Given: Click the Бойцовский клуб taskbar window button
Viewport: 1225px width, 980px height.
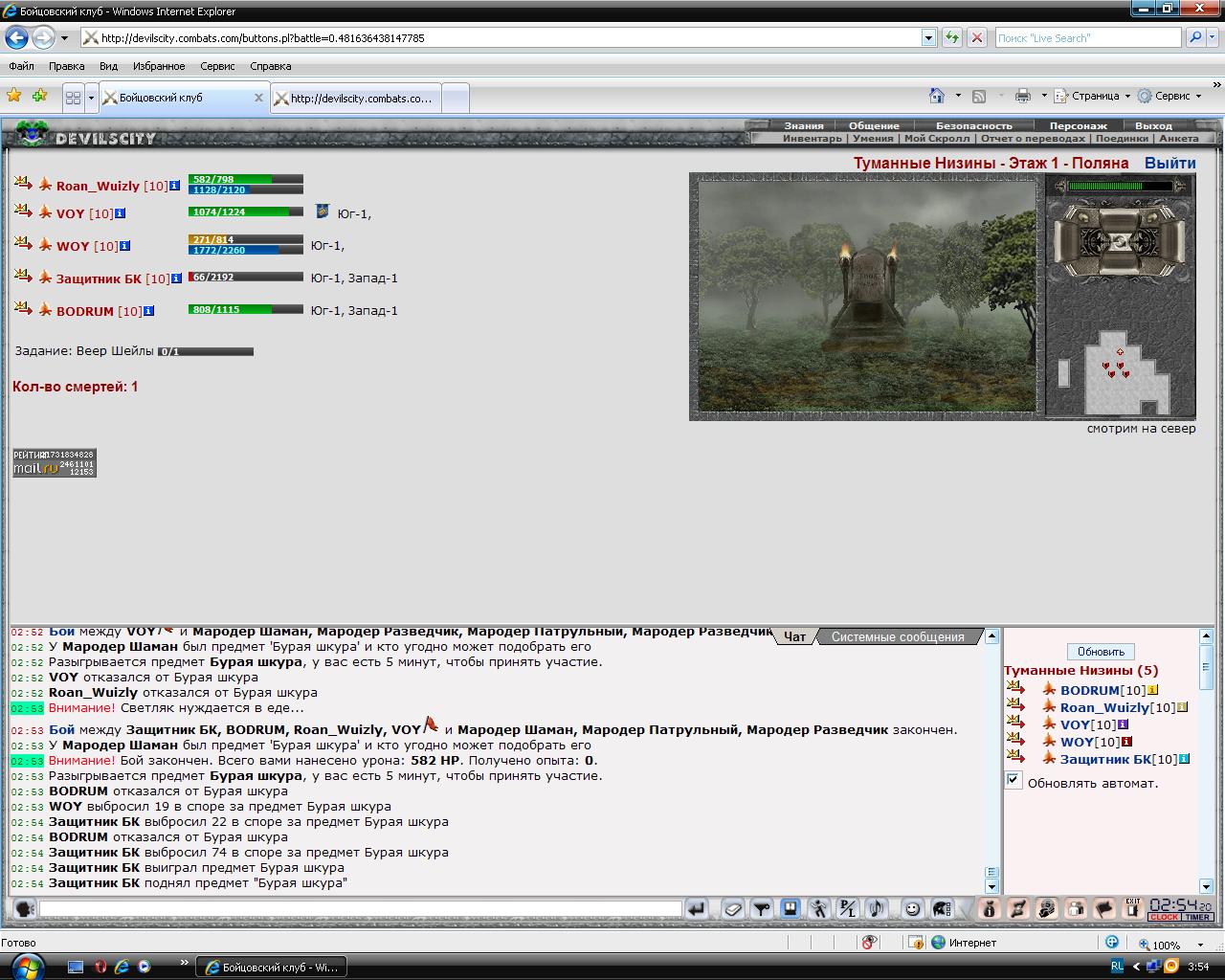Looking at the screenshot, I should click(271, 967).
